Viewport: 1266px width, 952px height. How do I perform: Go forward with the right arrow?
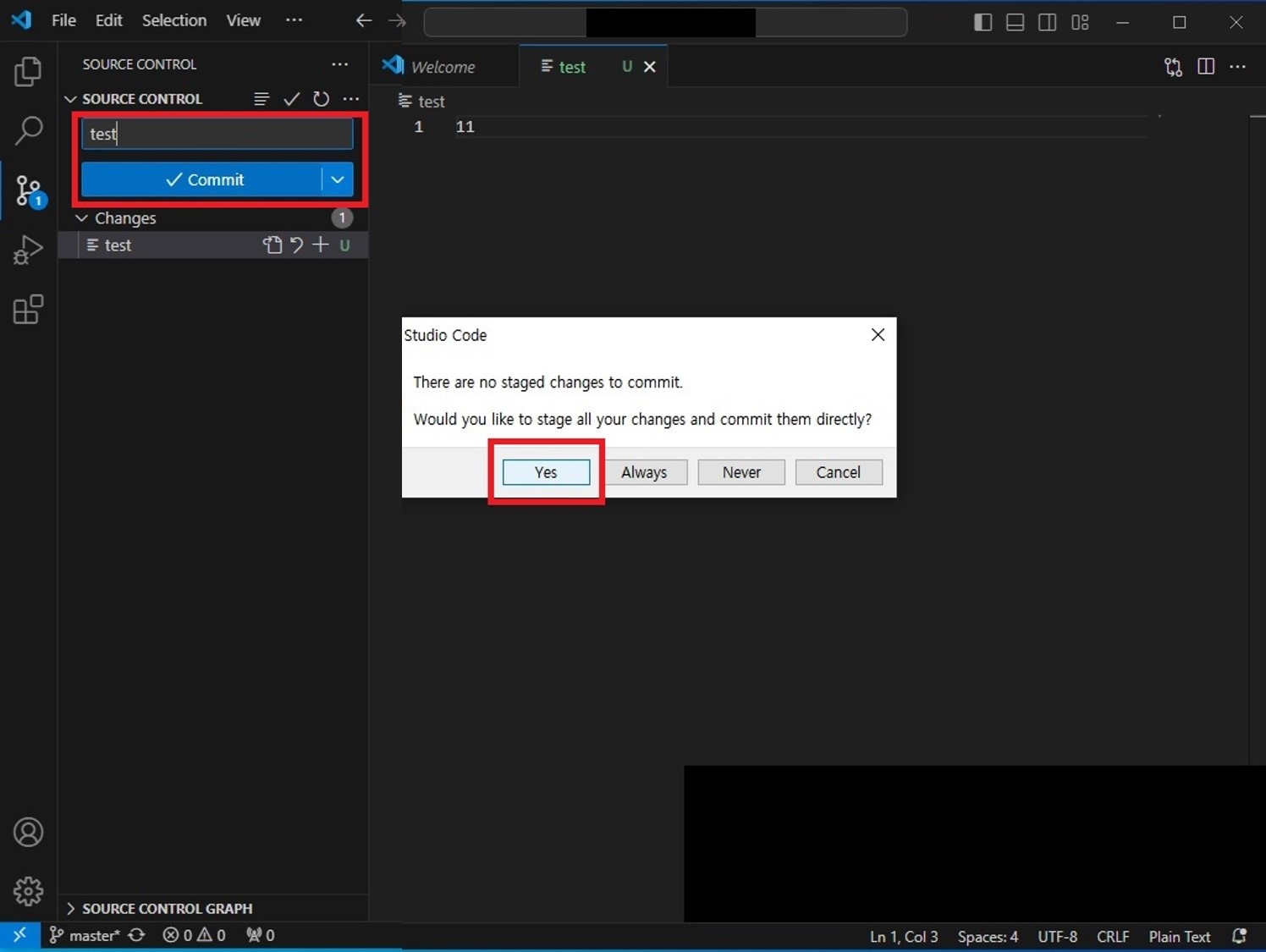[x=397, y=20]
